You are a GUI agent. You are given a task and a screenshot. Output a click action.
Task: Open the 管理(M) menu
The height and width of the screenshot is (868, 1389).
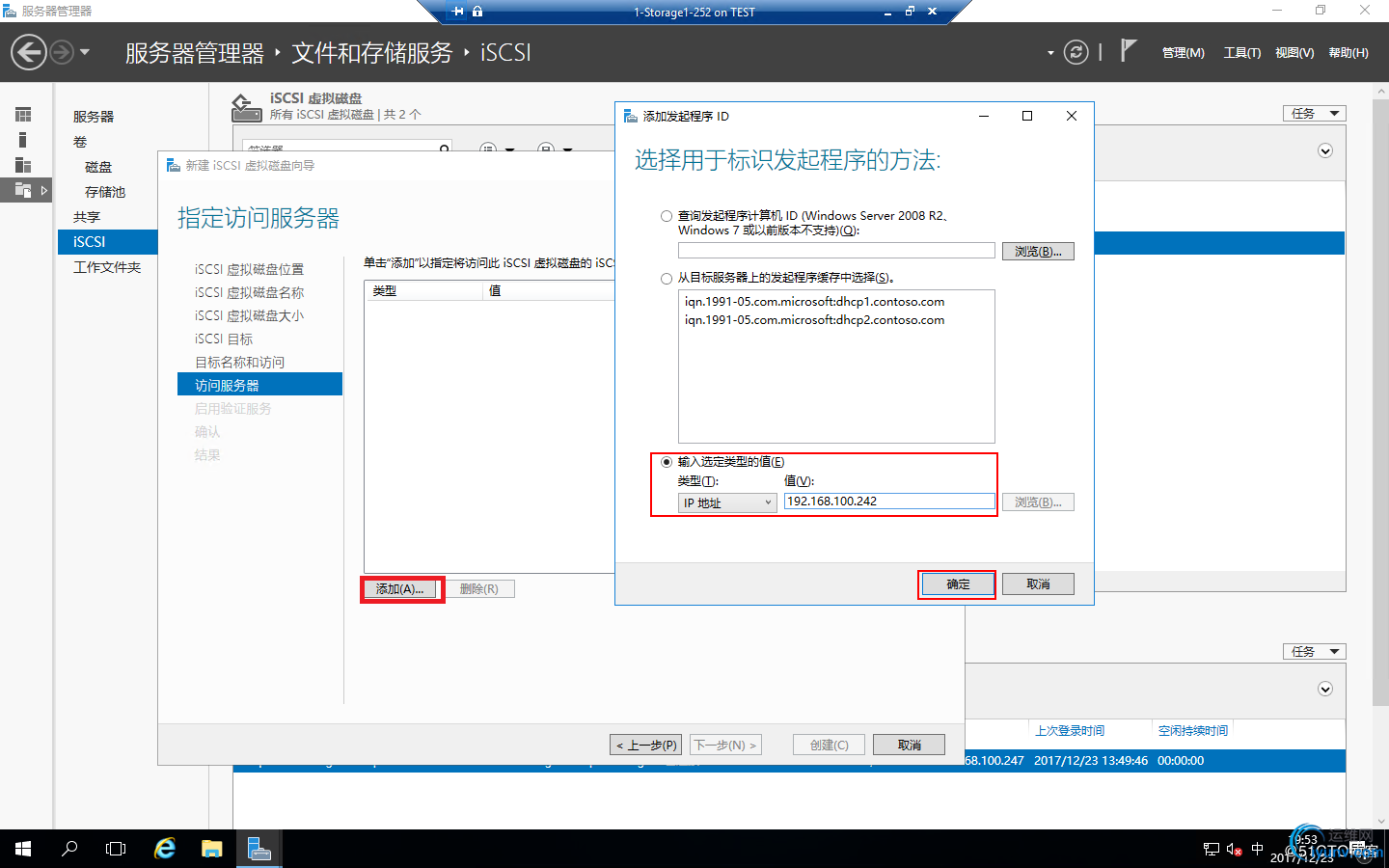point(1183,53)
